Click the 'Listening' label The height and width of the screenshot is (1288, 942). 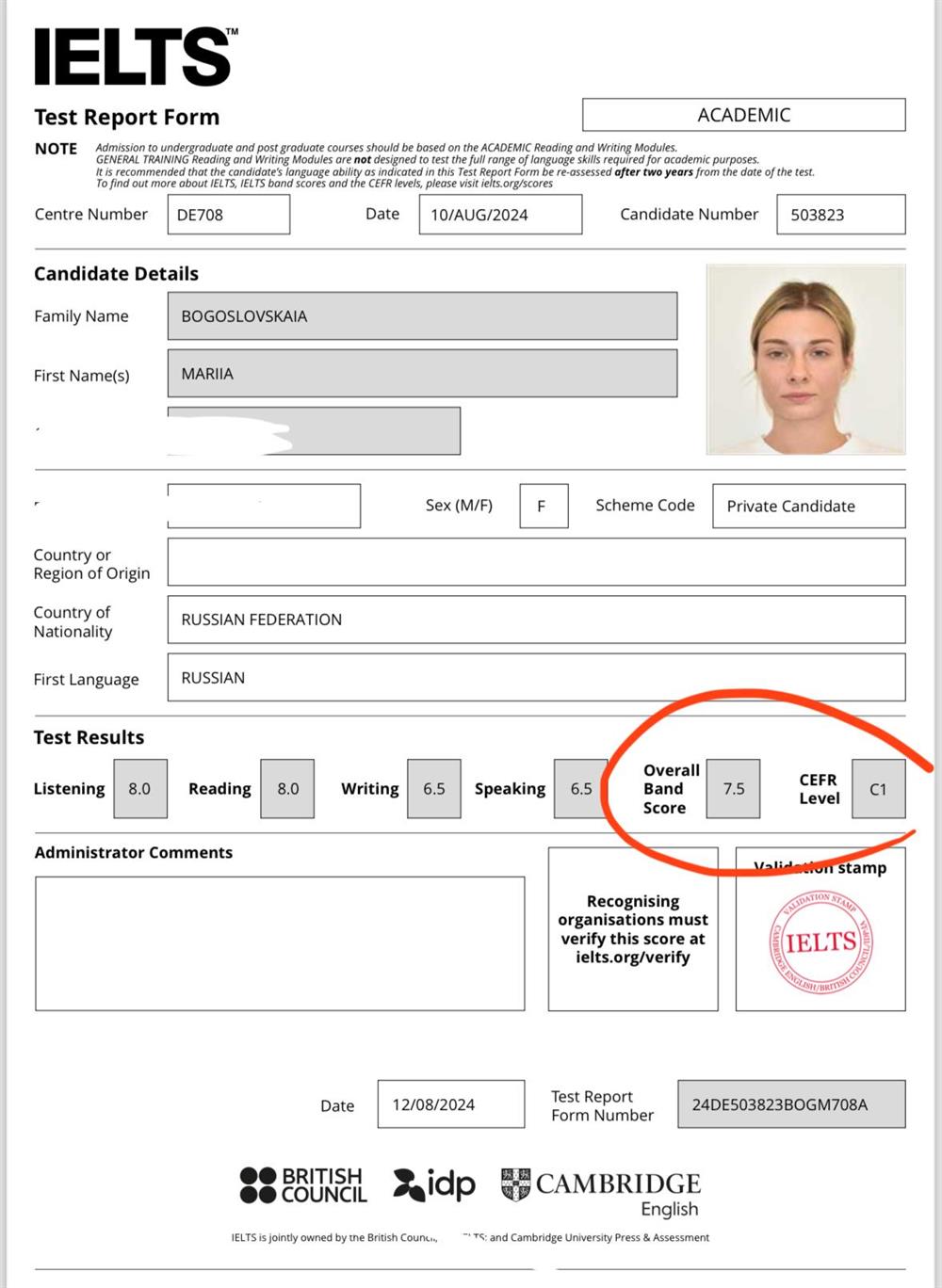70,789
